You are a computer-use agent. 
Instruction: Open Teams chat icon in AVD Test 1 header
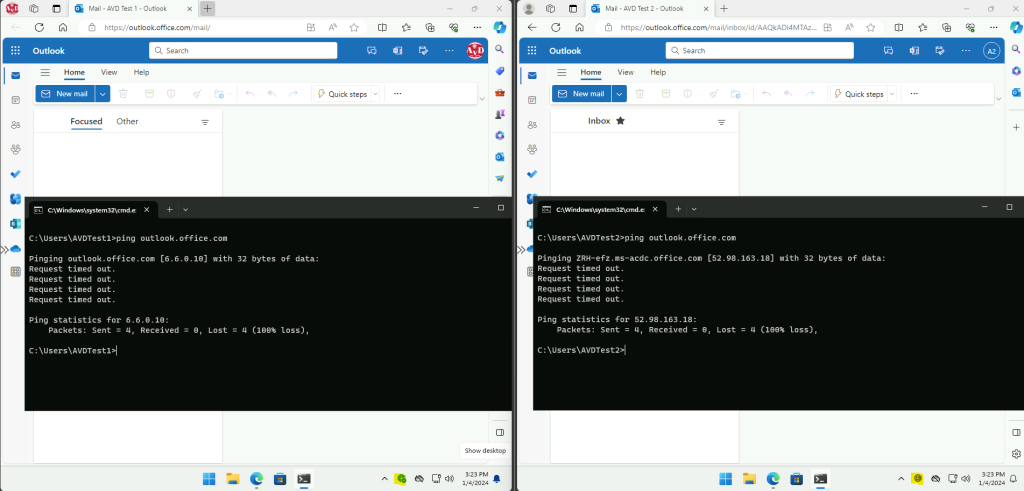(x=372, y=50)
